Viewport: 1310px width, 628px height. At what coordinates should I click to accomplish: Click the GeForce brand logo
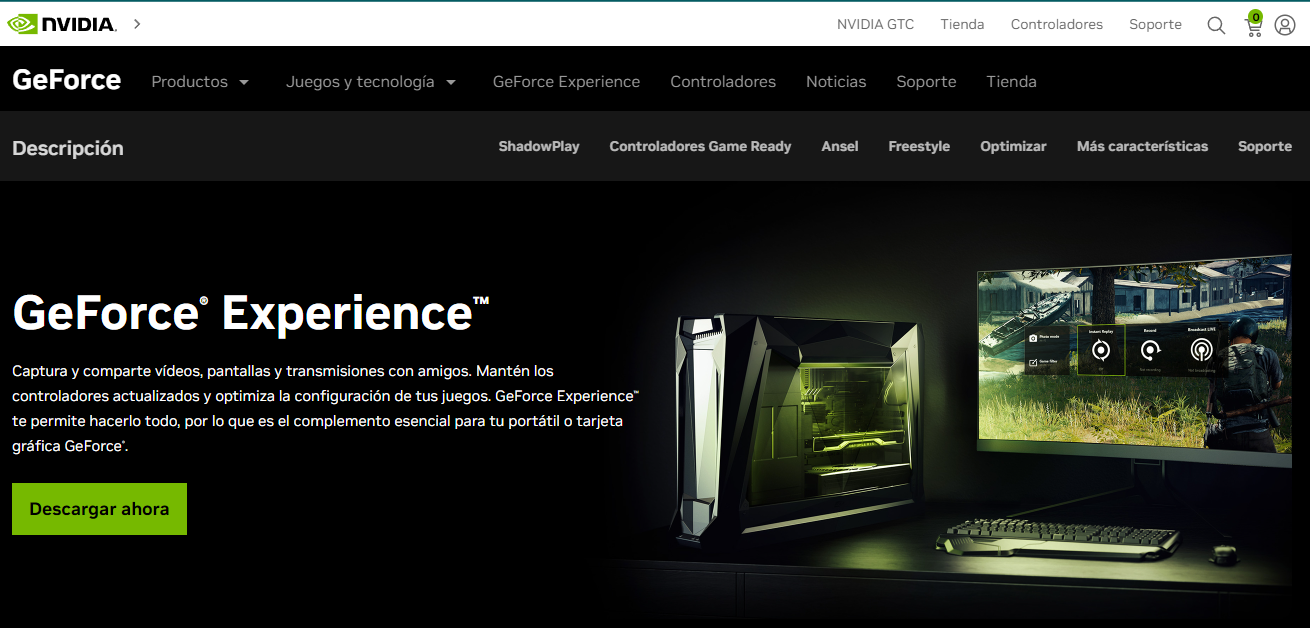(66, 80)
